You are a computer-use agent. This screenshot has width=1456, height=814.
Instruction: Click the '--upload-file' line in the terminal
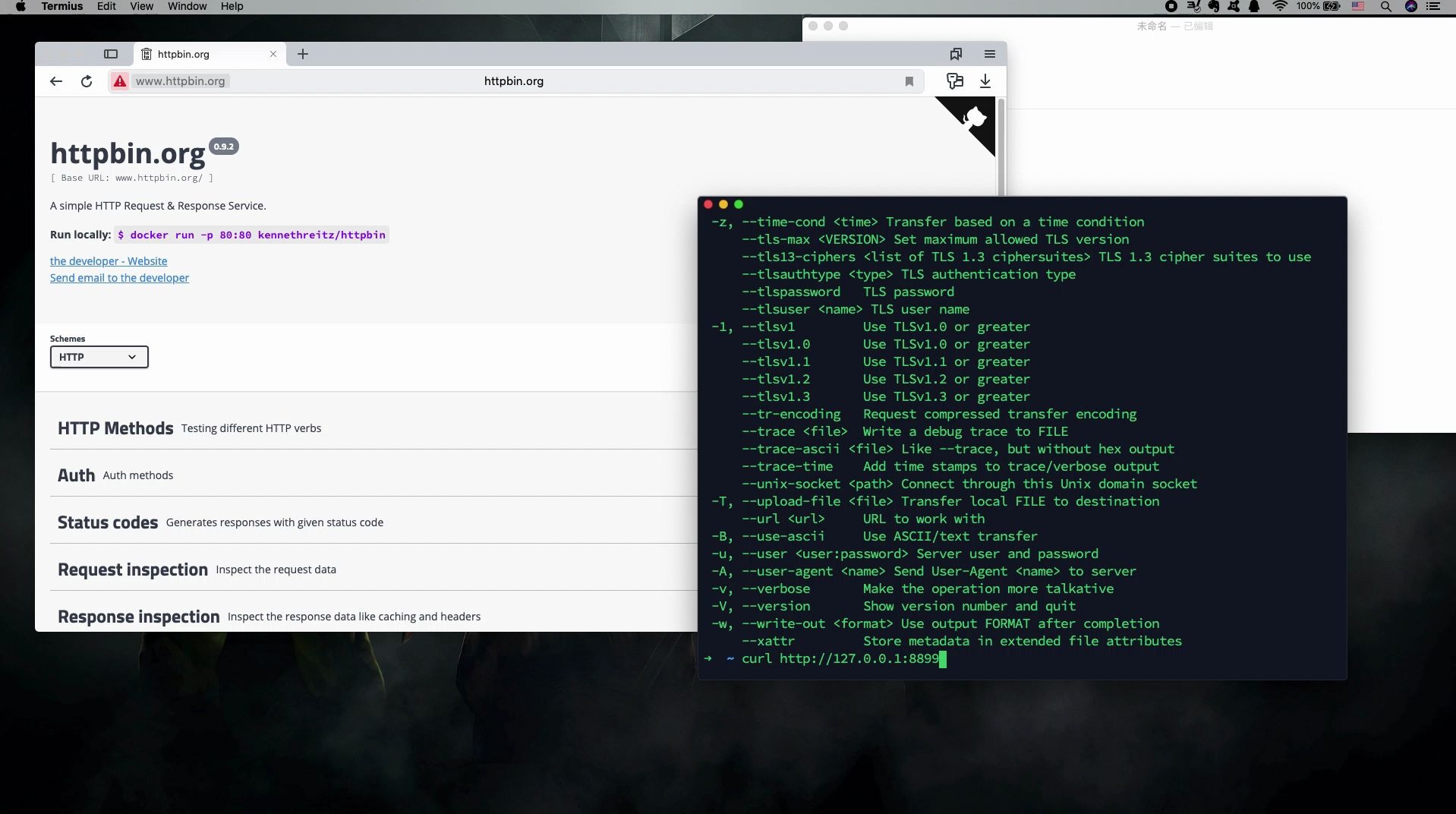click(935, 501)
